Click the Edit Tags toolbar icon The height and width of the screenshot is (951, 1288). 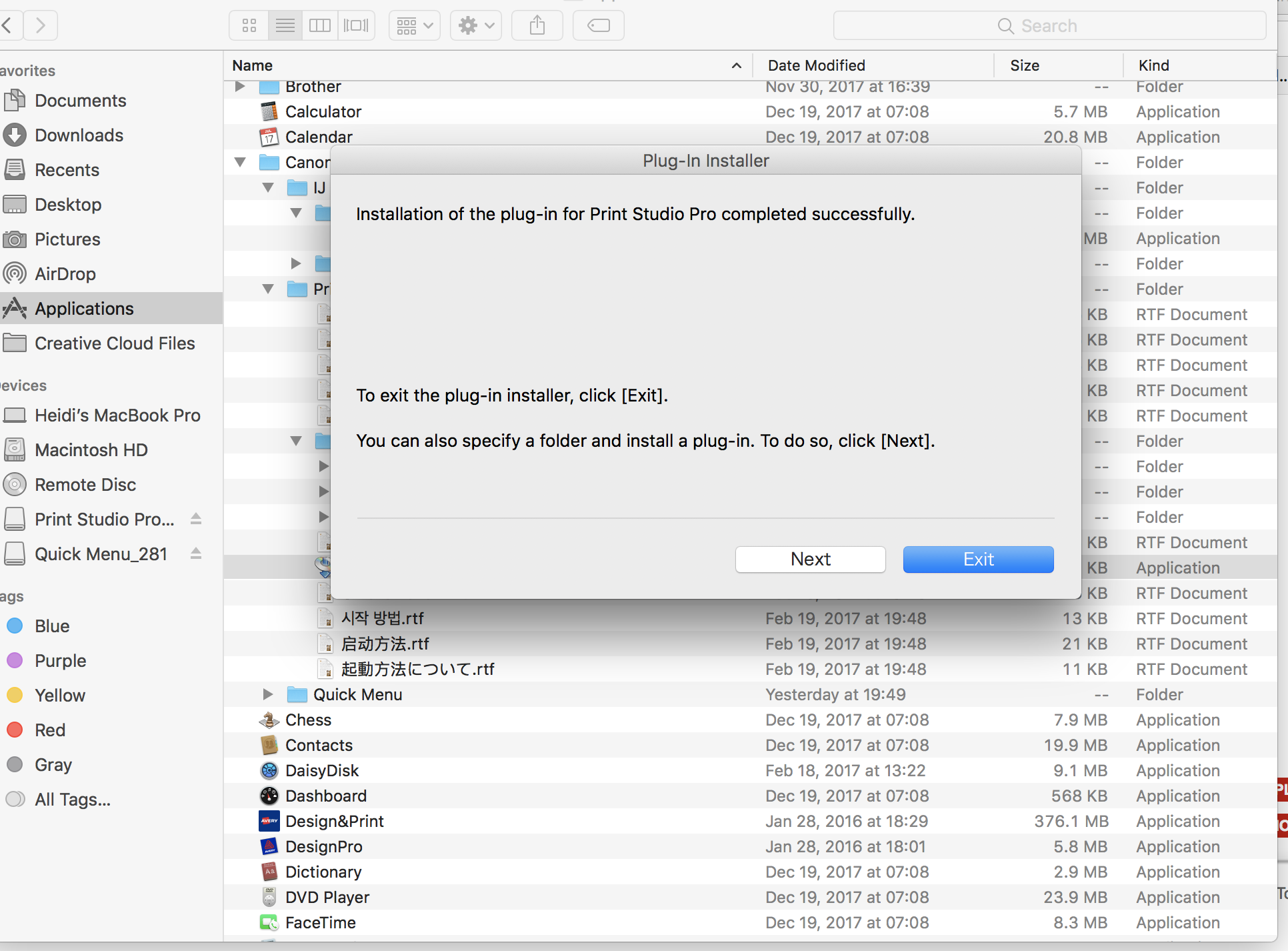point(598,26)
